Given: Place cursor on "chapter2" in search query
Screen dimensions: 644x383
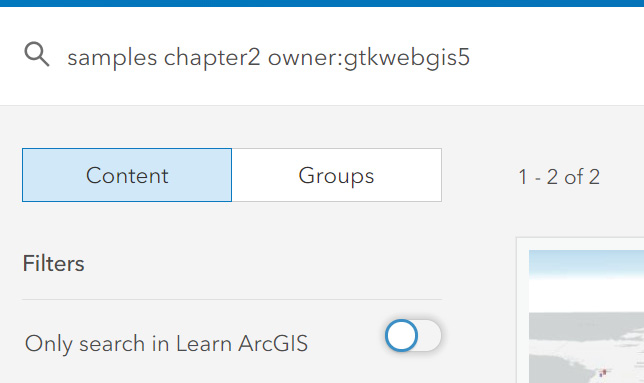Looking at the screenshot, I should (212, 57).
